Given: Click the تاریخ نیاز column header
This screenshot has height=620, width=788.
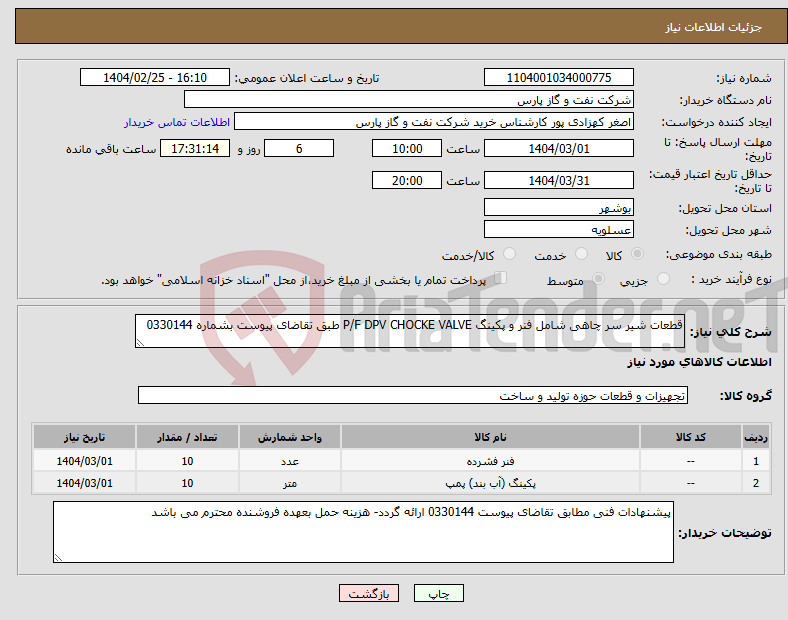Looking at the screenshot, I should coord(84,437).
